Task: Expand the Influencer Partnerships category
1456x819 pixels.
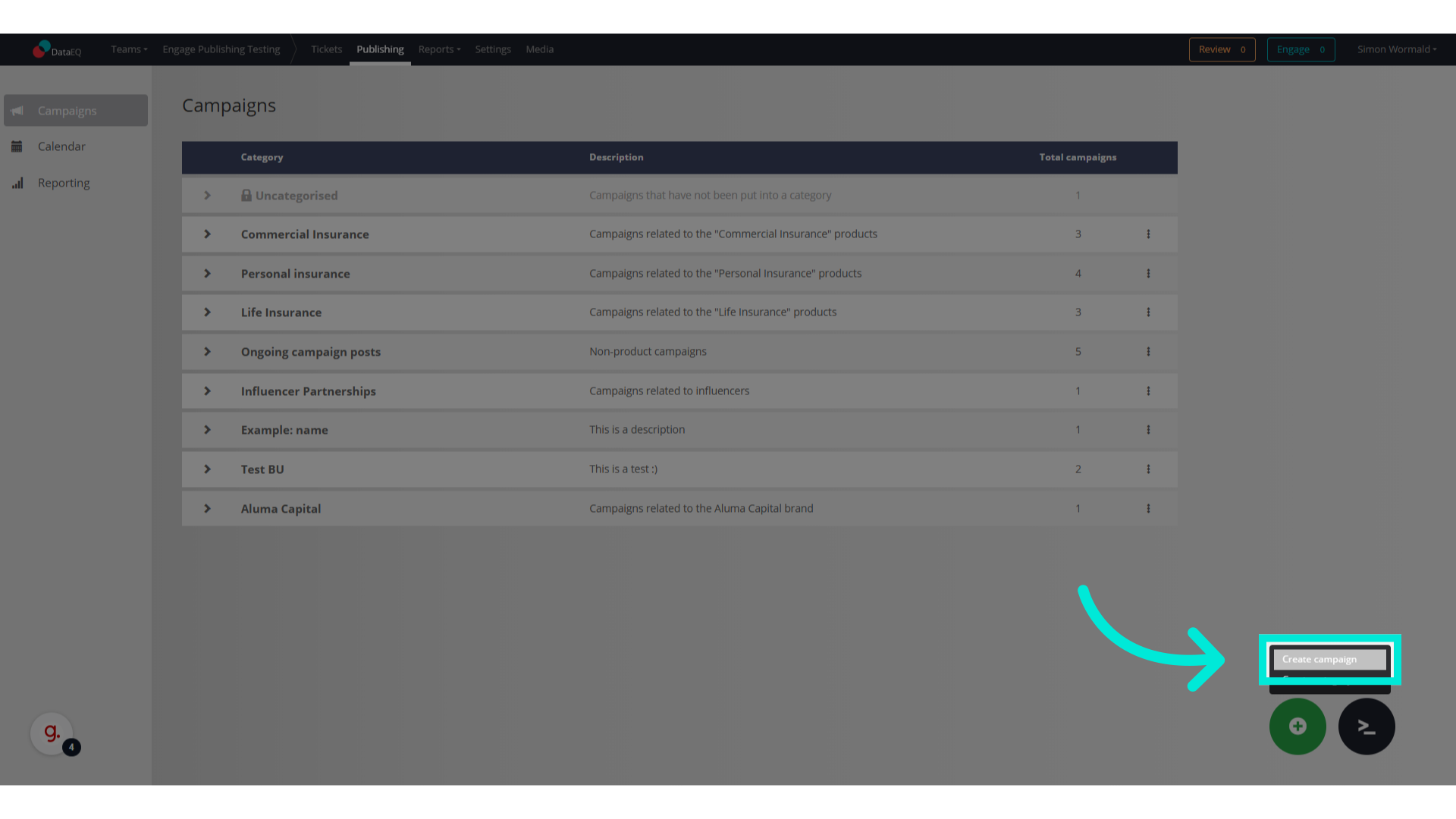Action: coord(207,391)
